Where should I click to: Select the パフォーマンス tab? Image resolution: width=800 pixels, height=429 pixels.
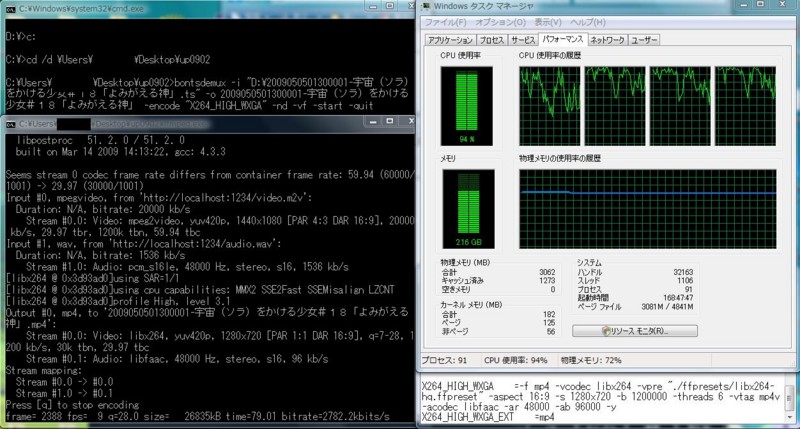tap(563, 39)
